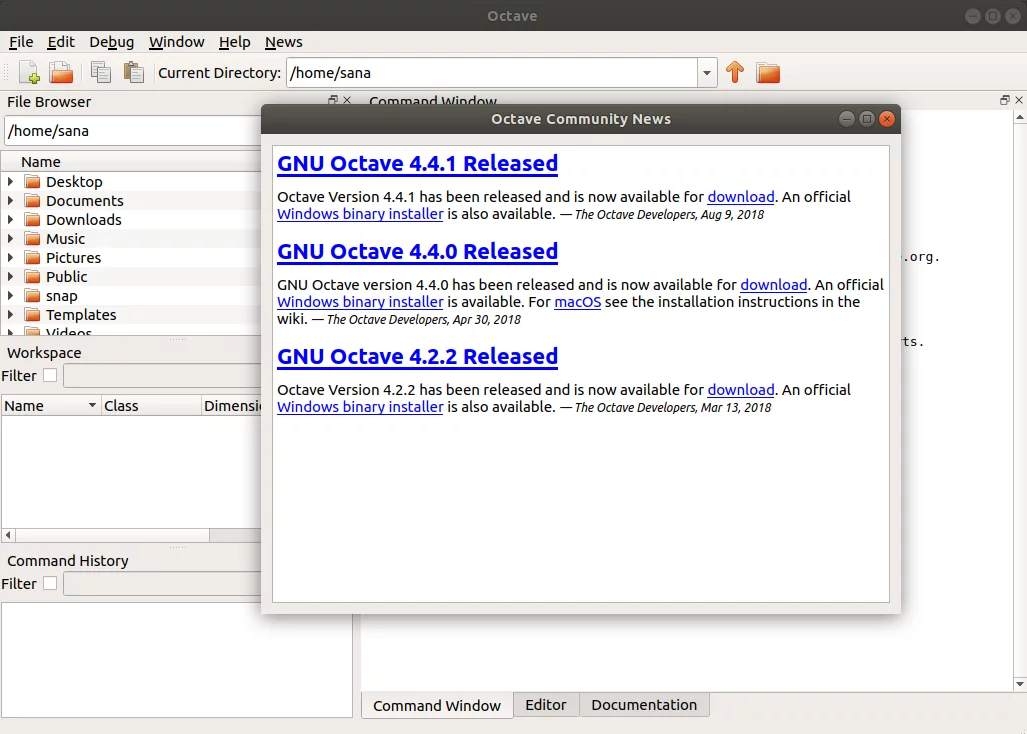Image resolution: width=1027 pixels, height=734 pixels.
Task: Open Windows binary installer link for 4.2.2
Action: pos(360,407)
